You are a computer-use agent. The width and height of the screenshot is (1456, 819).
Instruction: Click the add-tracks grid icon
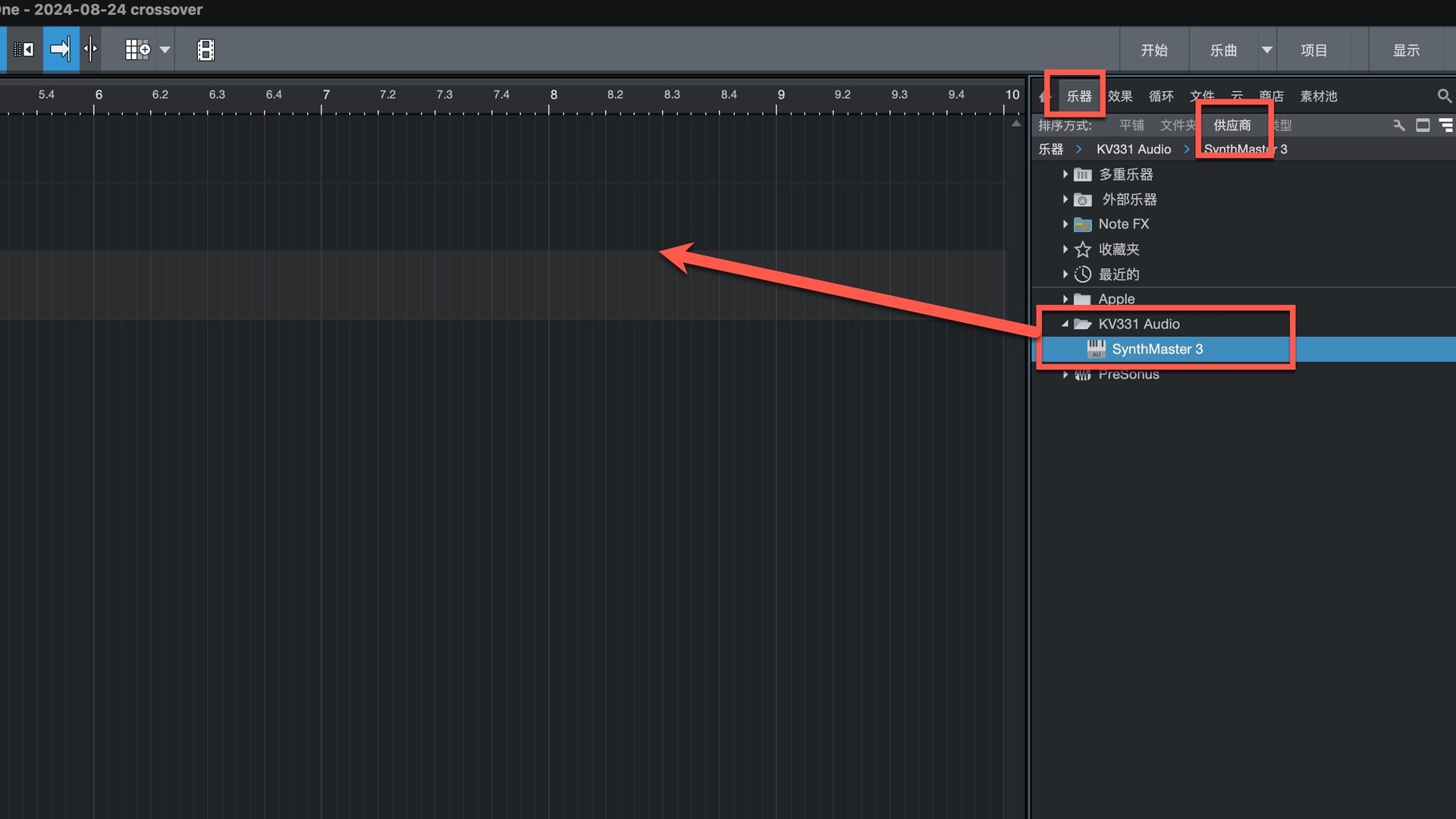pos(137,50)
